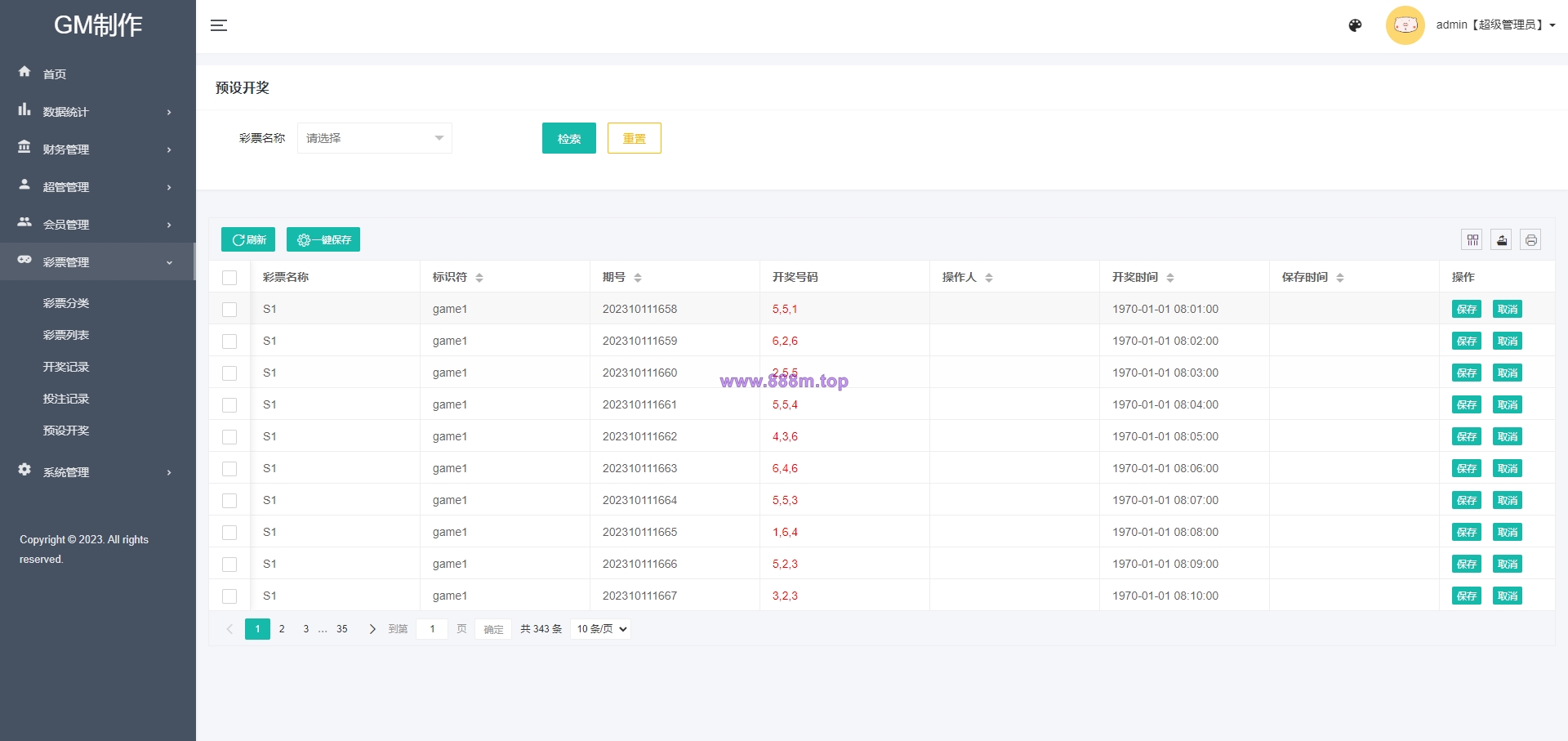Click the jump-to page number field

(432, 629)
